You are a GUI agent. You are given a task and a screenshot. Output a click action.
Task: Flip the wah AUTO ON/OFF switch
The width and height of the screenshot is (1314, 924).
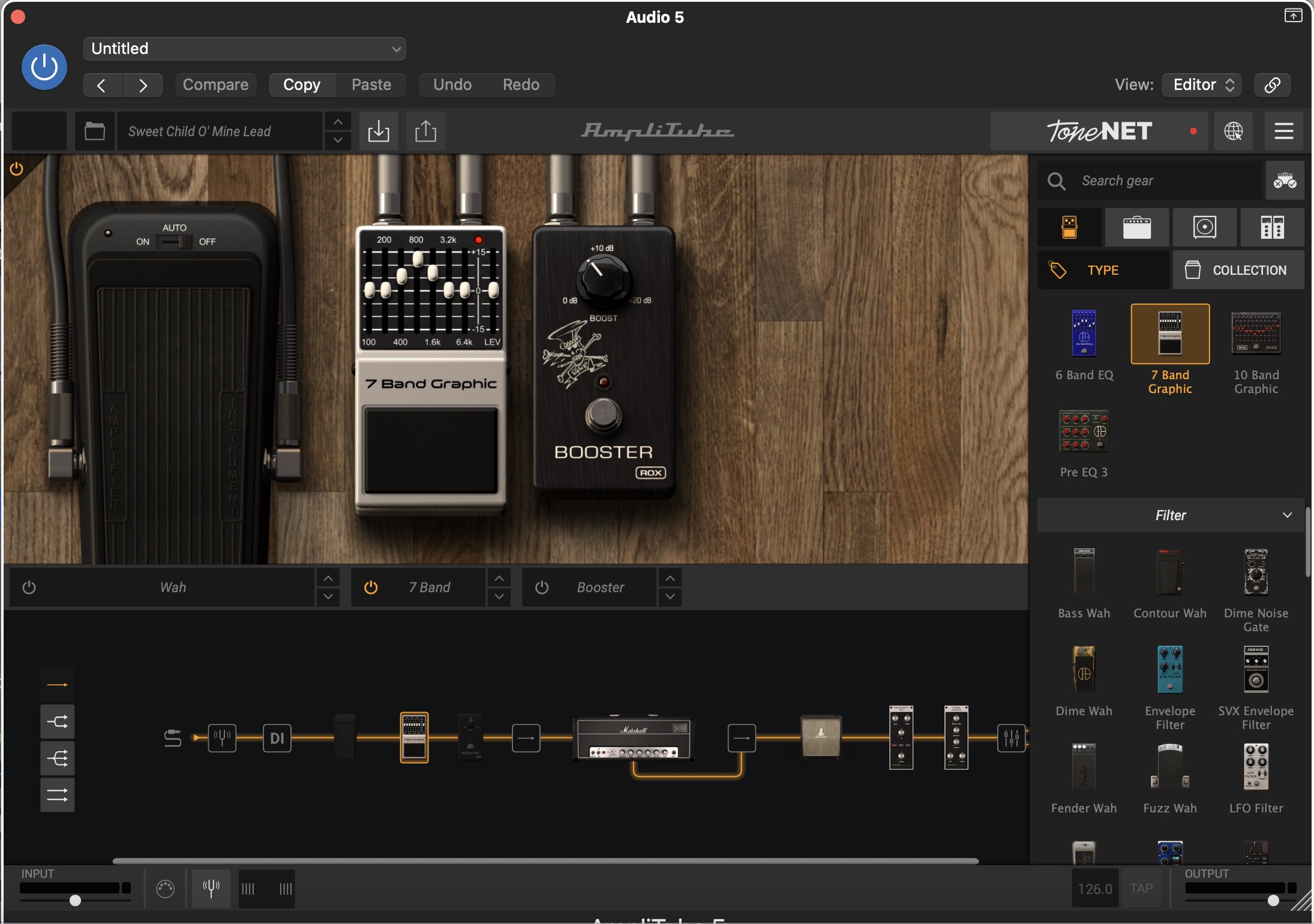(174, 242)
